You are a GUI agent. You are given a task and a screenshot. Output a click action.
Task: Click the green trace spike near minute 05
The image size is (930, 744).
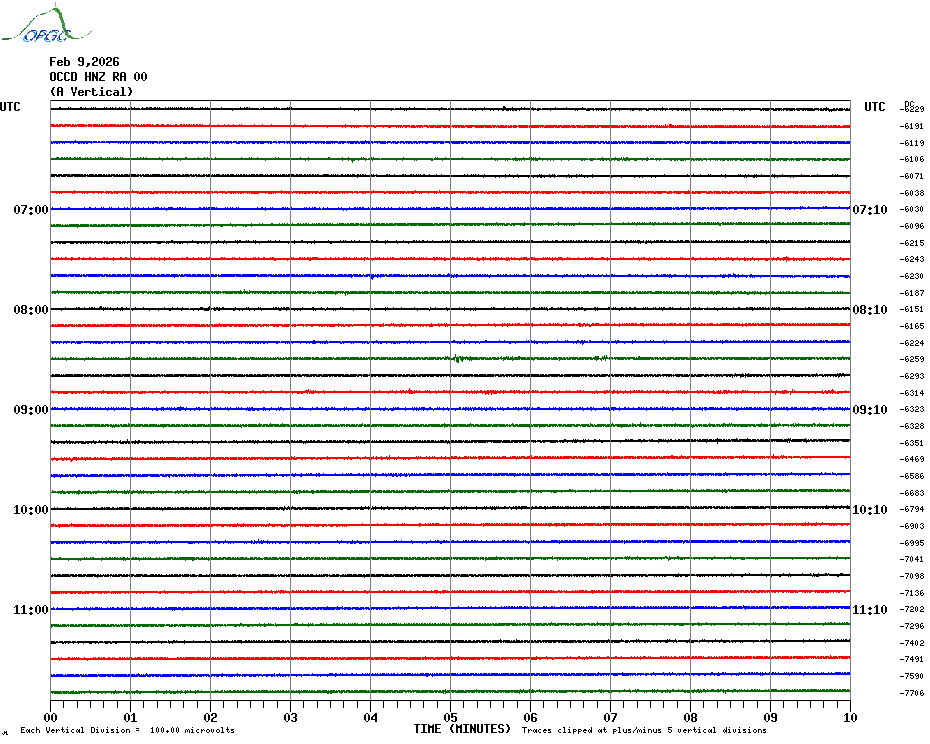click(457, 358)
